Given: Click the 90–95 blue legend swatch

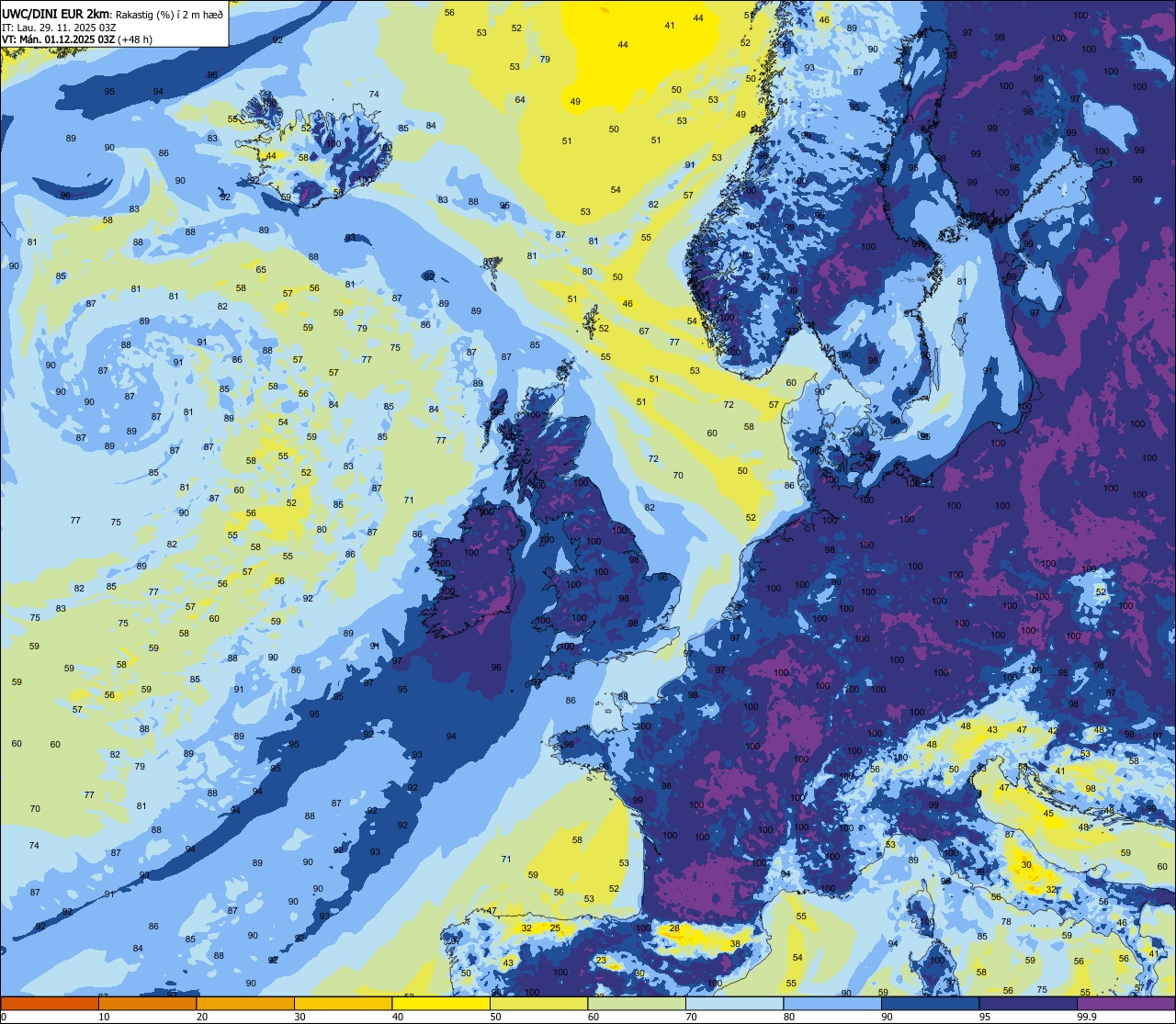Looking at the screenshot, I should [x=930, y=1004].
